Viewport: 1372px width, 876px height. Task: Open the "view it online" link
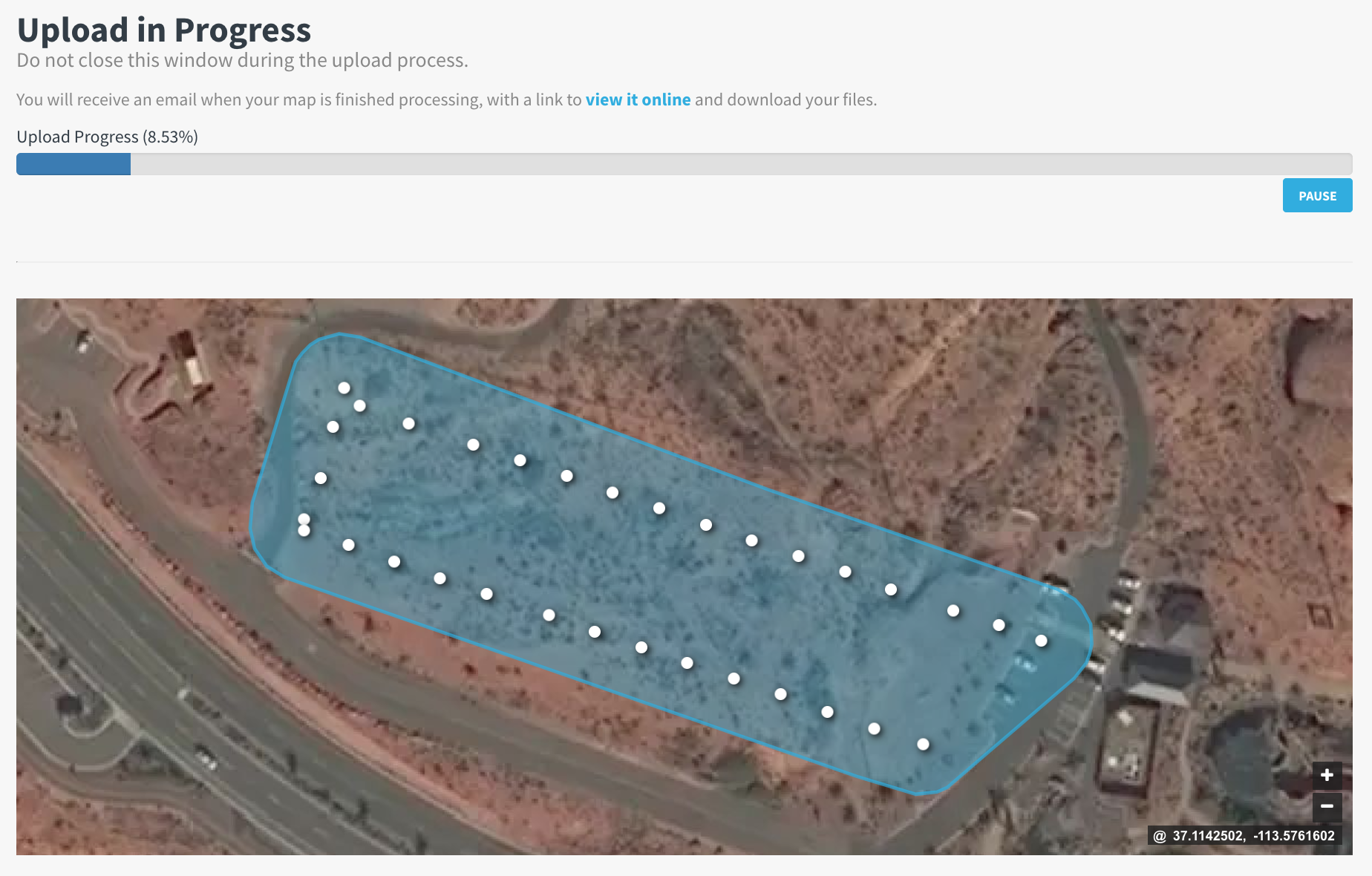click(x=638, y=99)
